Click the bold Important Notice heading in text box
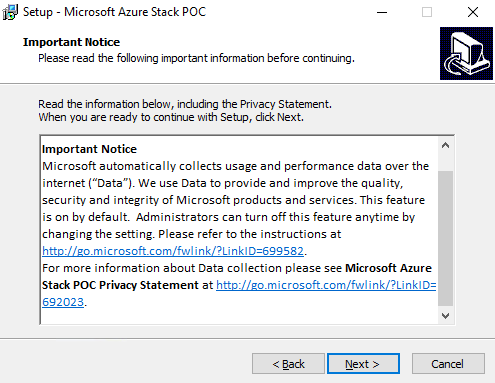 [x=89, y=149]
